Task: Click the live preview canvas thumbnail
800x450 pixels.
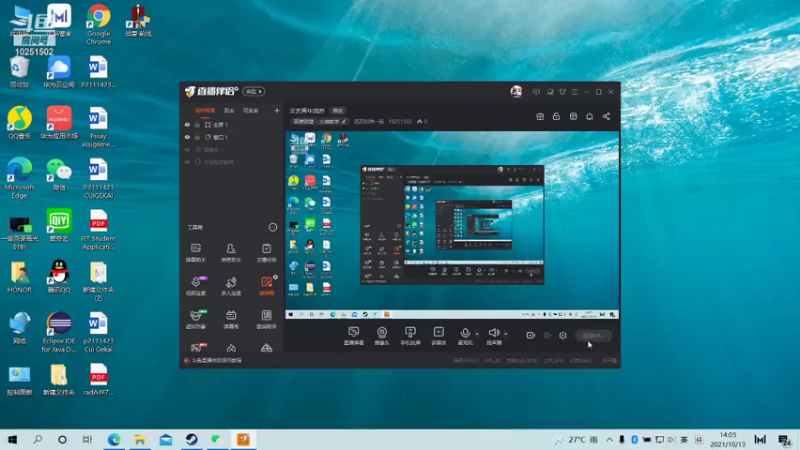Action: pyautogui.click(x=452, y=225)
